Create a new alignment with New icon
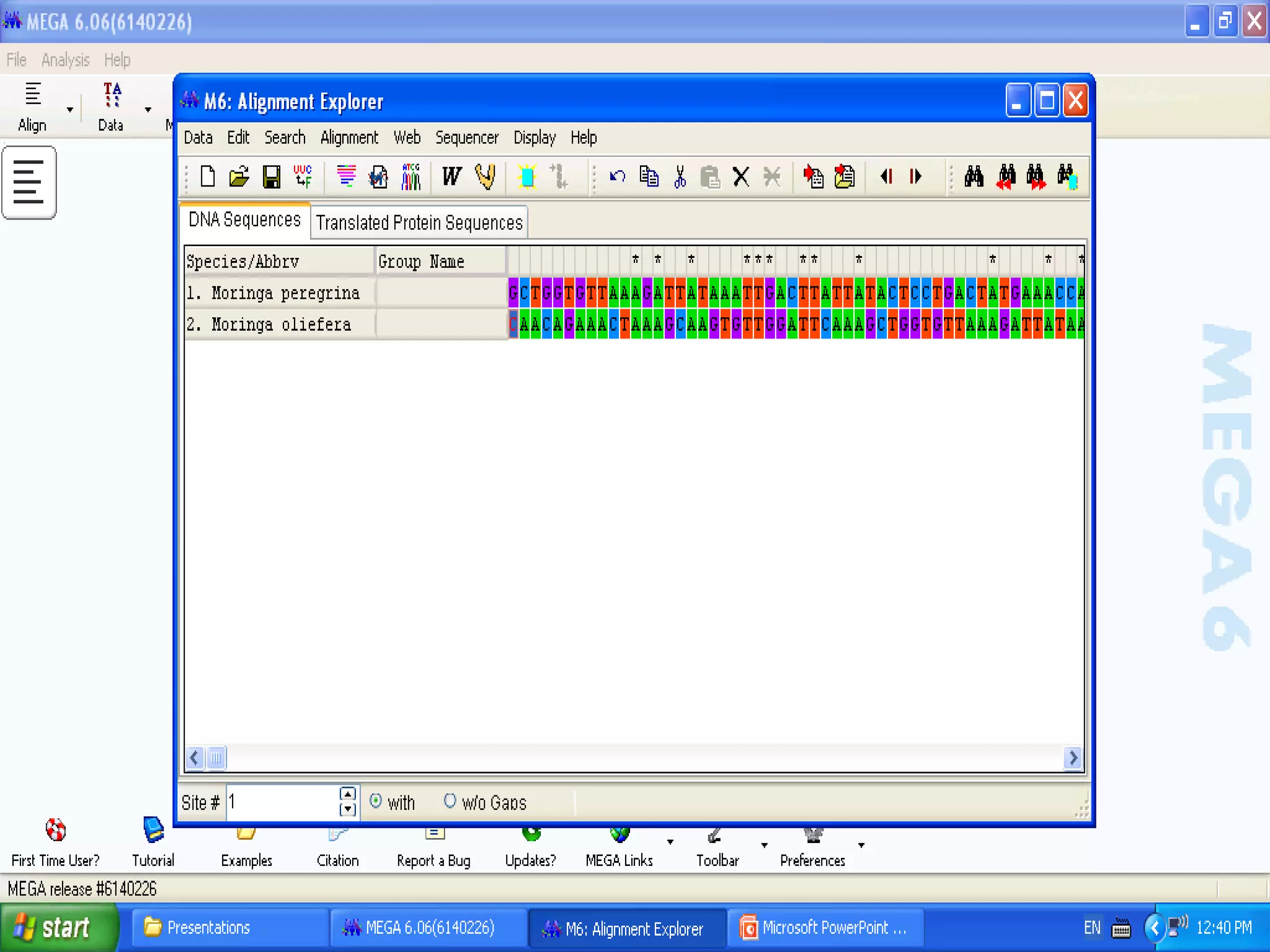The image size is (1270, 952). (208, 177)
